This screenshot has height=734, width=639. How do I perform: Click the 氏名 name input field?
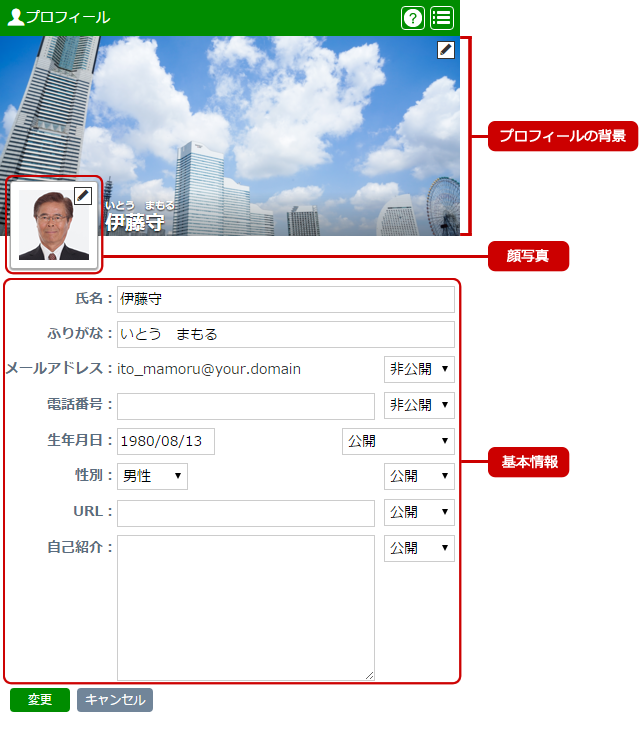coord(286,299)
